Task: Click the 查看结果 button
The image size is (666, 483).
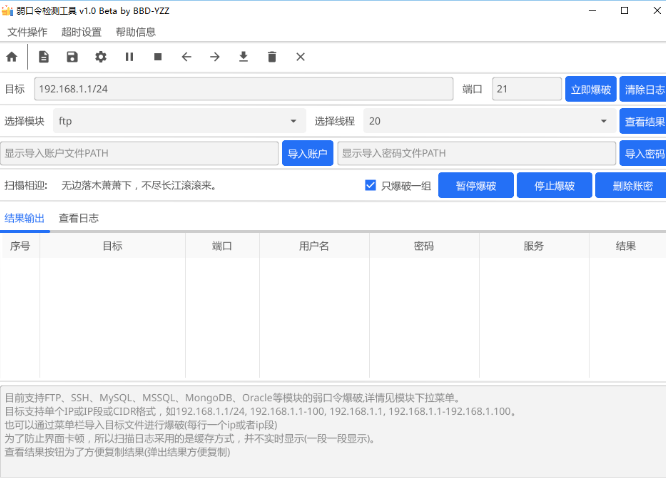Action: coord(643,121)
